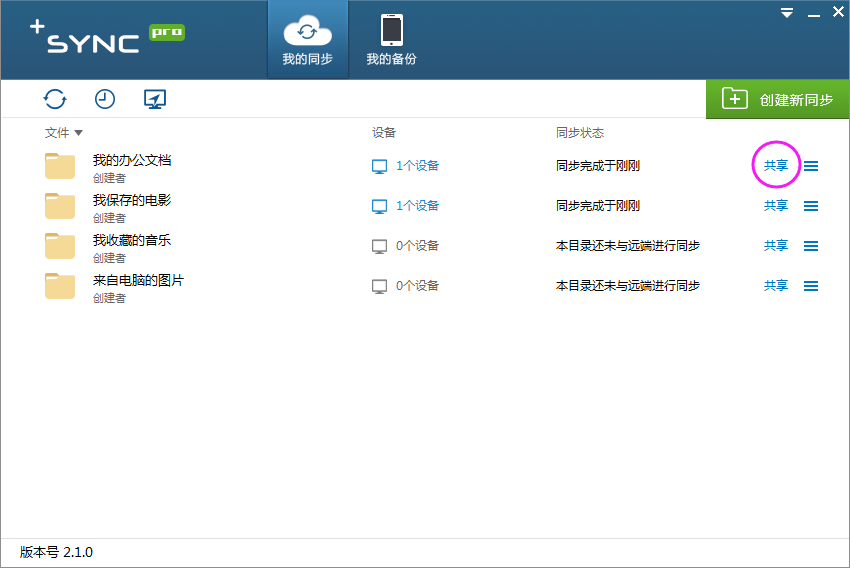This screenshot has width=850, height=568.
Task: Click the sync refresh icon in toolbar
Action: pos(55,99)
